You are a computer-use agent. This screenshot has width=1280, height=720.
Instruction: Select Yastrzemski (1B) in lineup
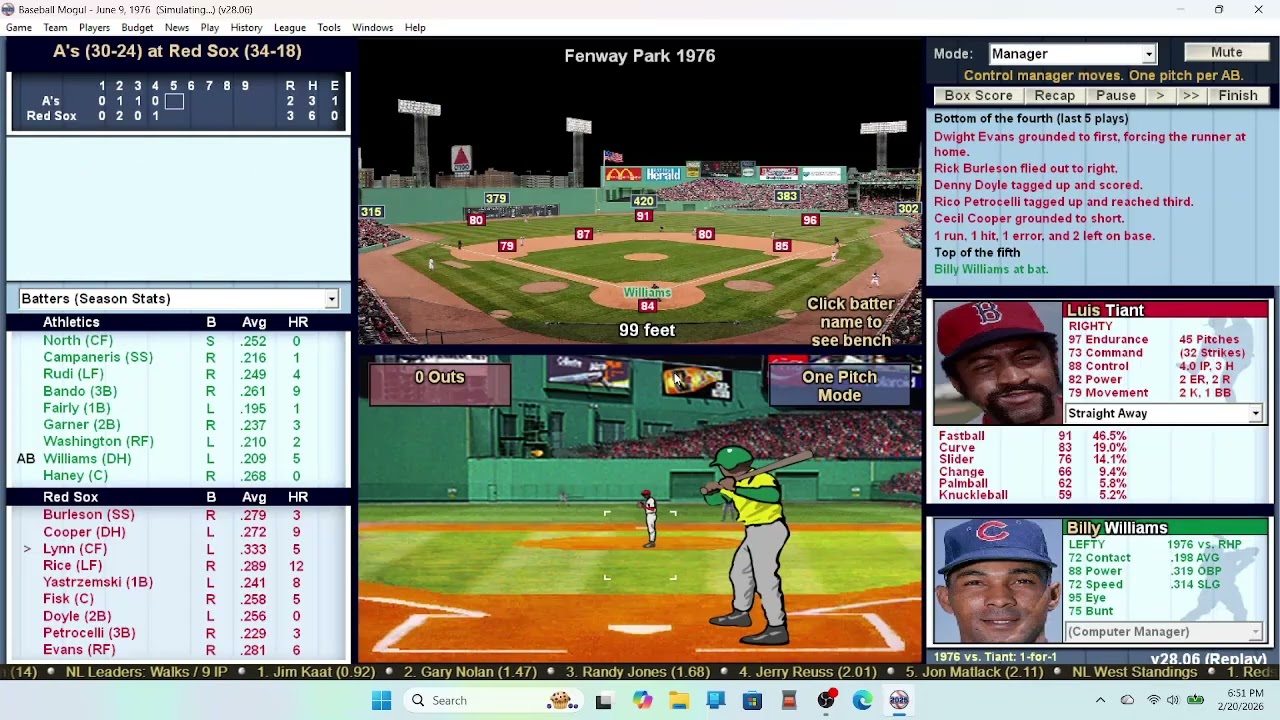(98, 582)
